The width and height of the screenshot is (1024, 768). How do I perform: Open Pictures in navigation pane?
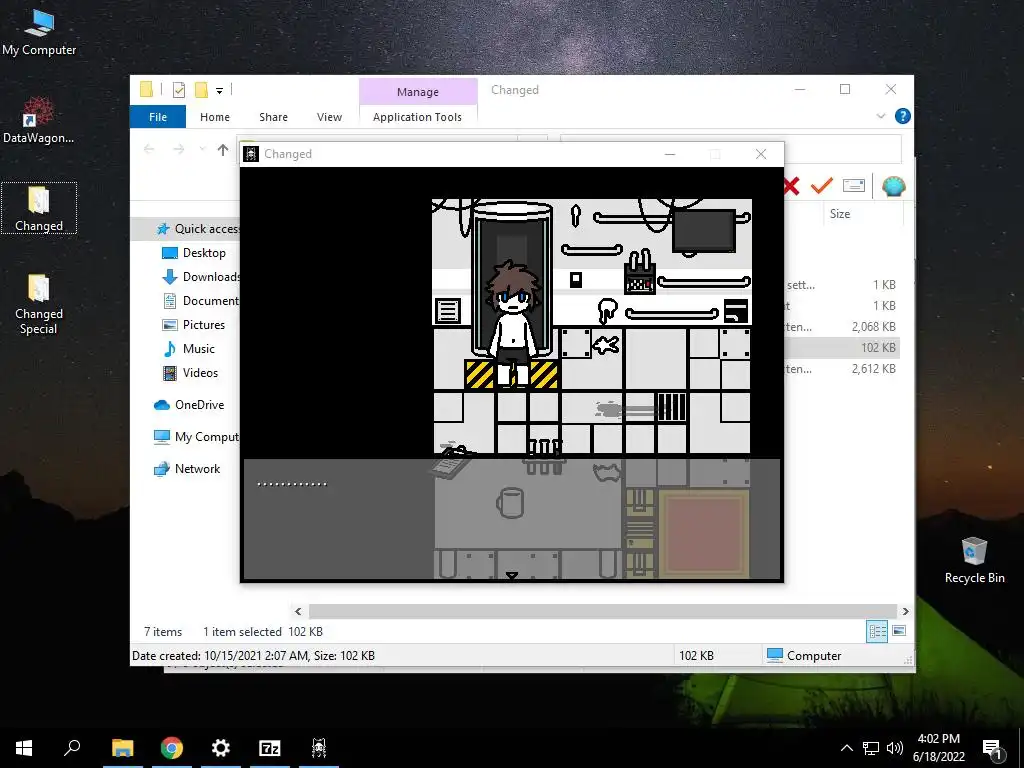(x=193, y=325)
